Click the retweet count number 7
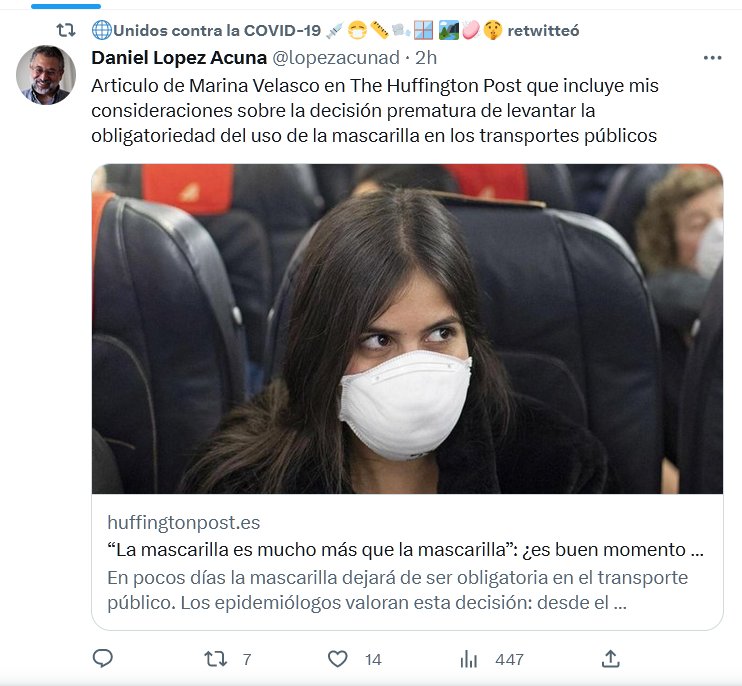Viewport: 742px width, 686px height. point(247,660)
